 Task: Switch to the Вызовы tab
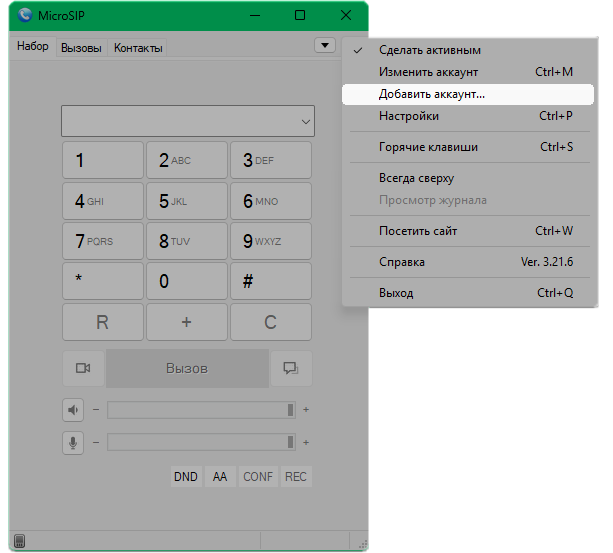point(81,48)
